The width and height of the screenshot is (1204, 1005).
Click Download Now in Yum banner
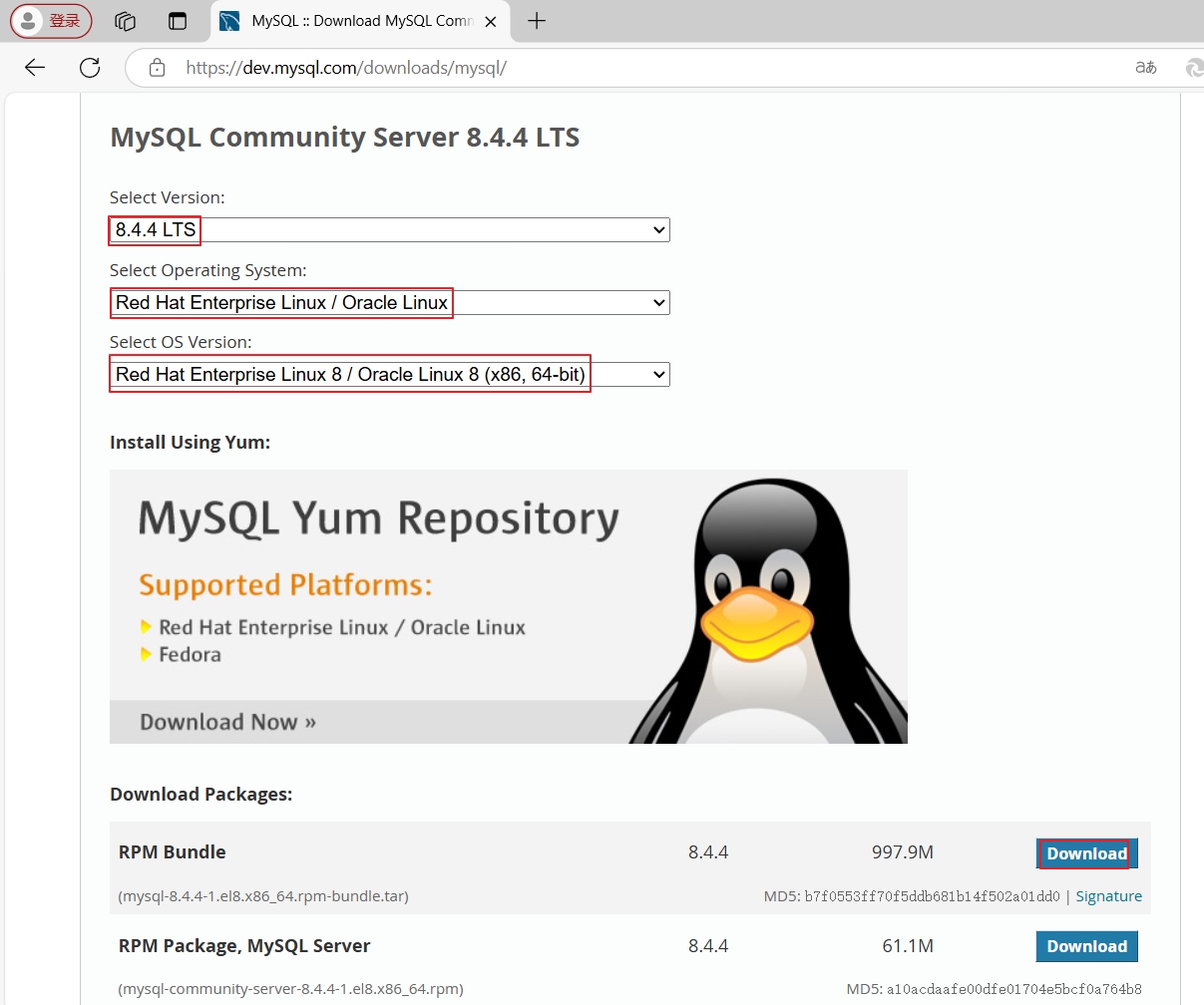(227, 722)
